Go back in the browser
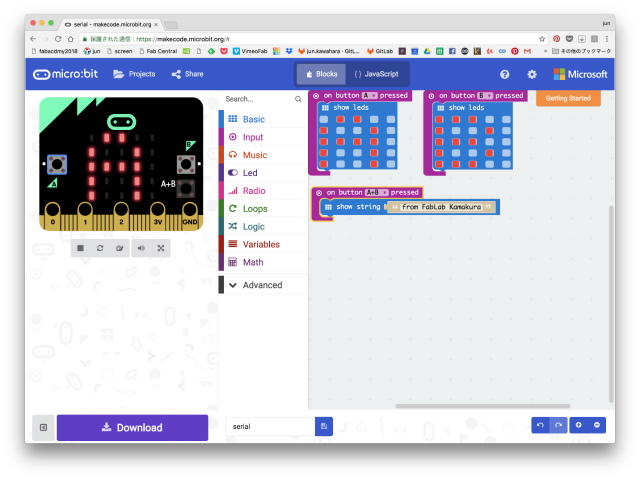The image size is (640, 479). (x=33, y=39)
